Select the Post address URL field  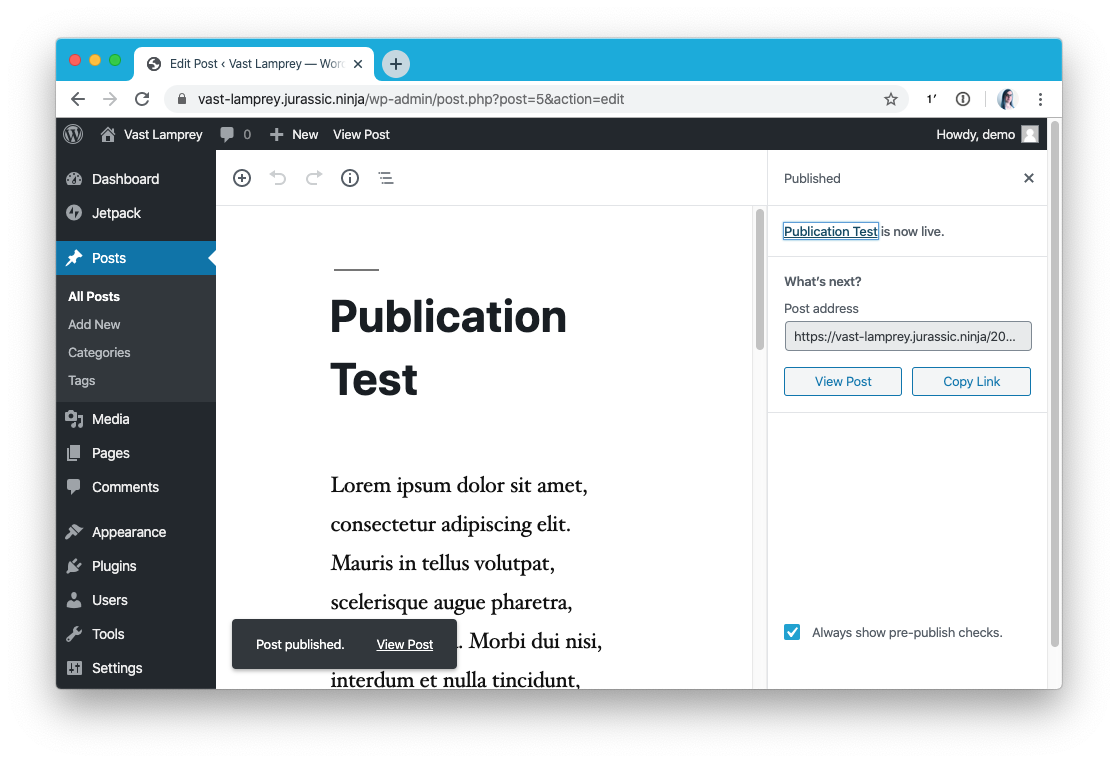click(x=907, y=336)
